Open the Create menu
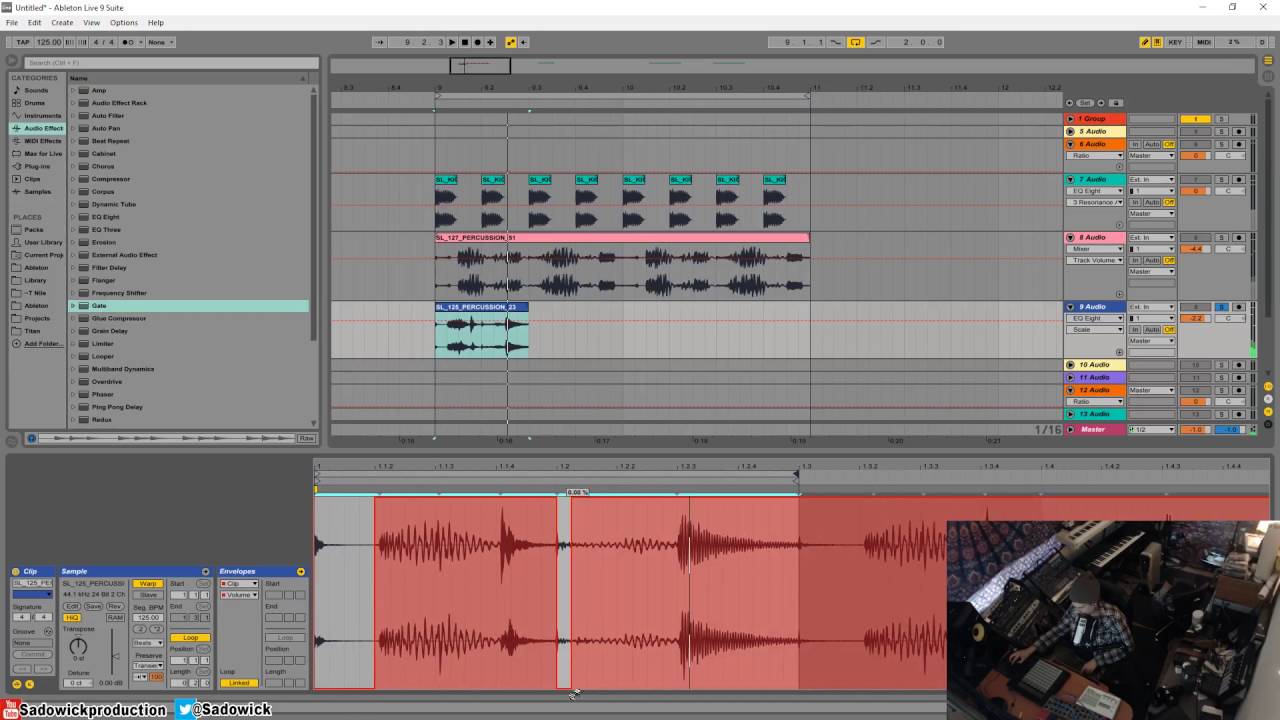The image size is (1280, 720). [x=62, y=22]
